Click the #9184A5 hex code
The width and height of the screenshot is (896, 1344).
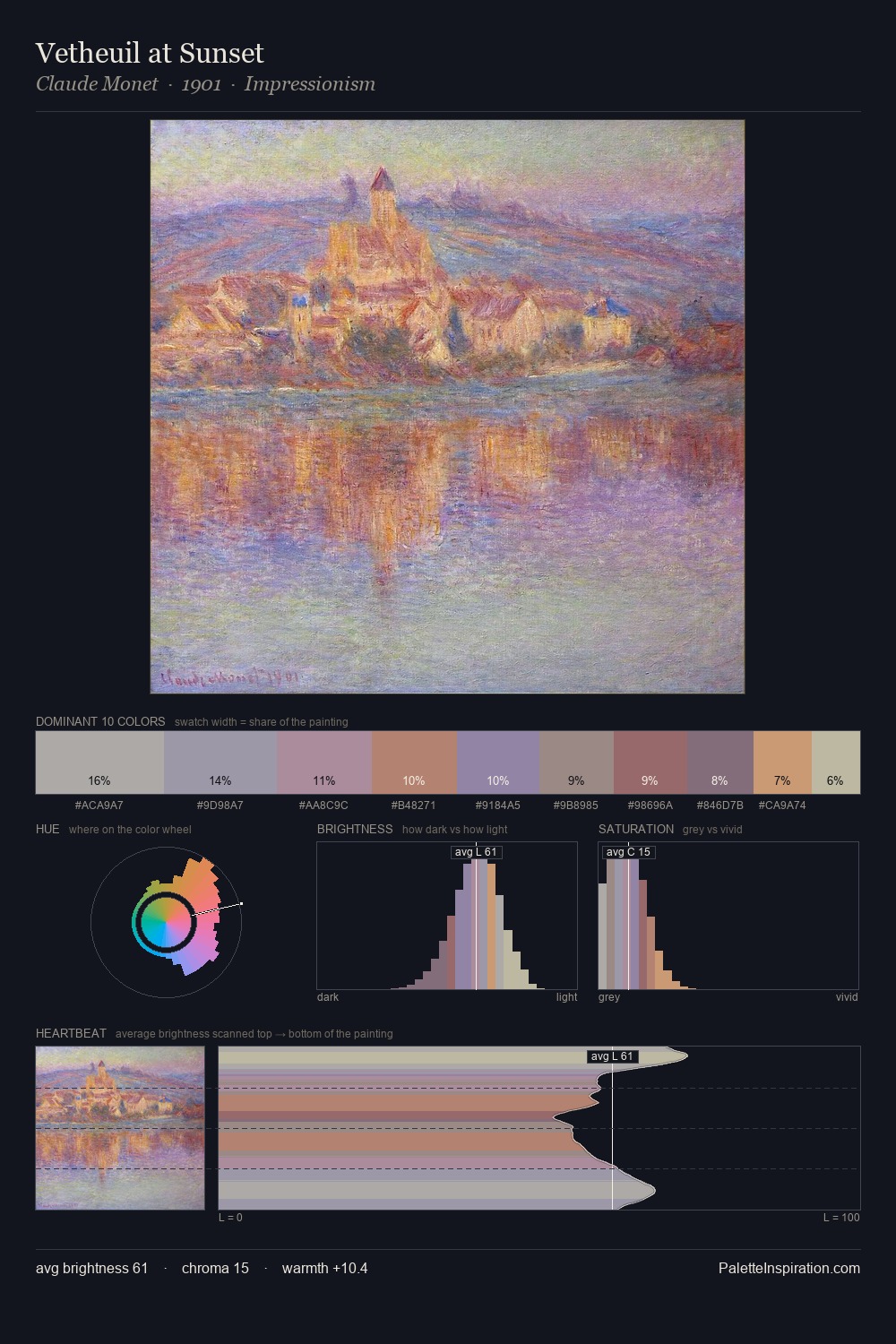[x=498, y=806]
